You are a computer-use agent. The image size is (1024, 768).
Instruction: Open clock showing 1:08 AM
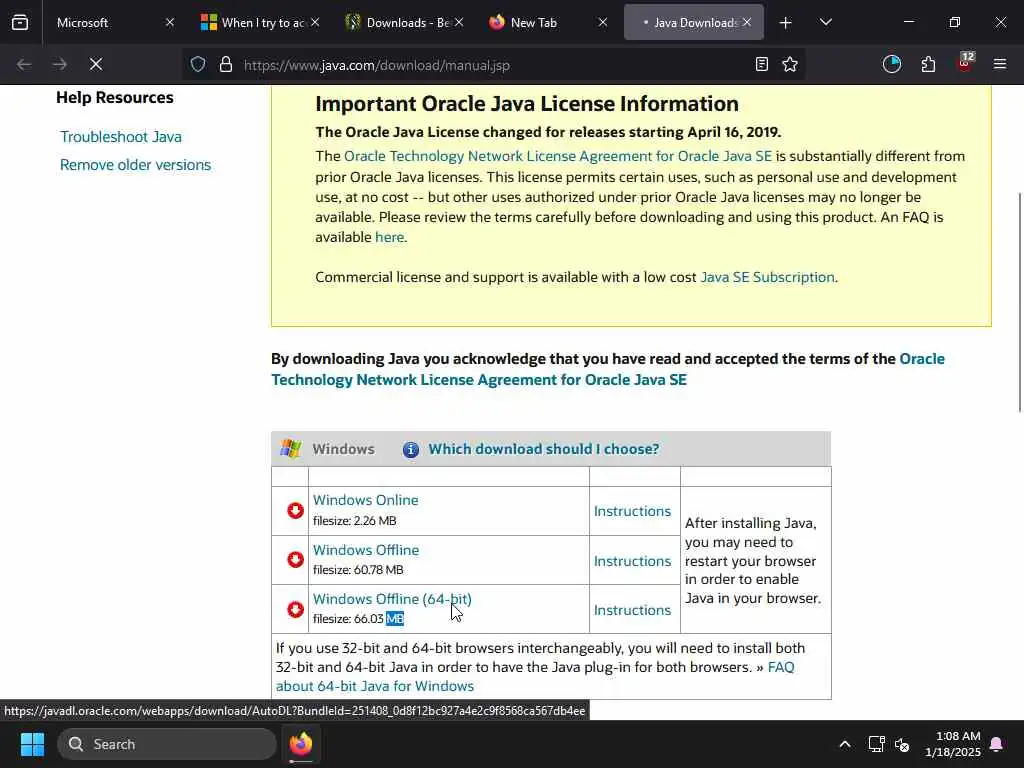pyautogui.click(x=953, y=744)
